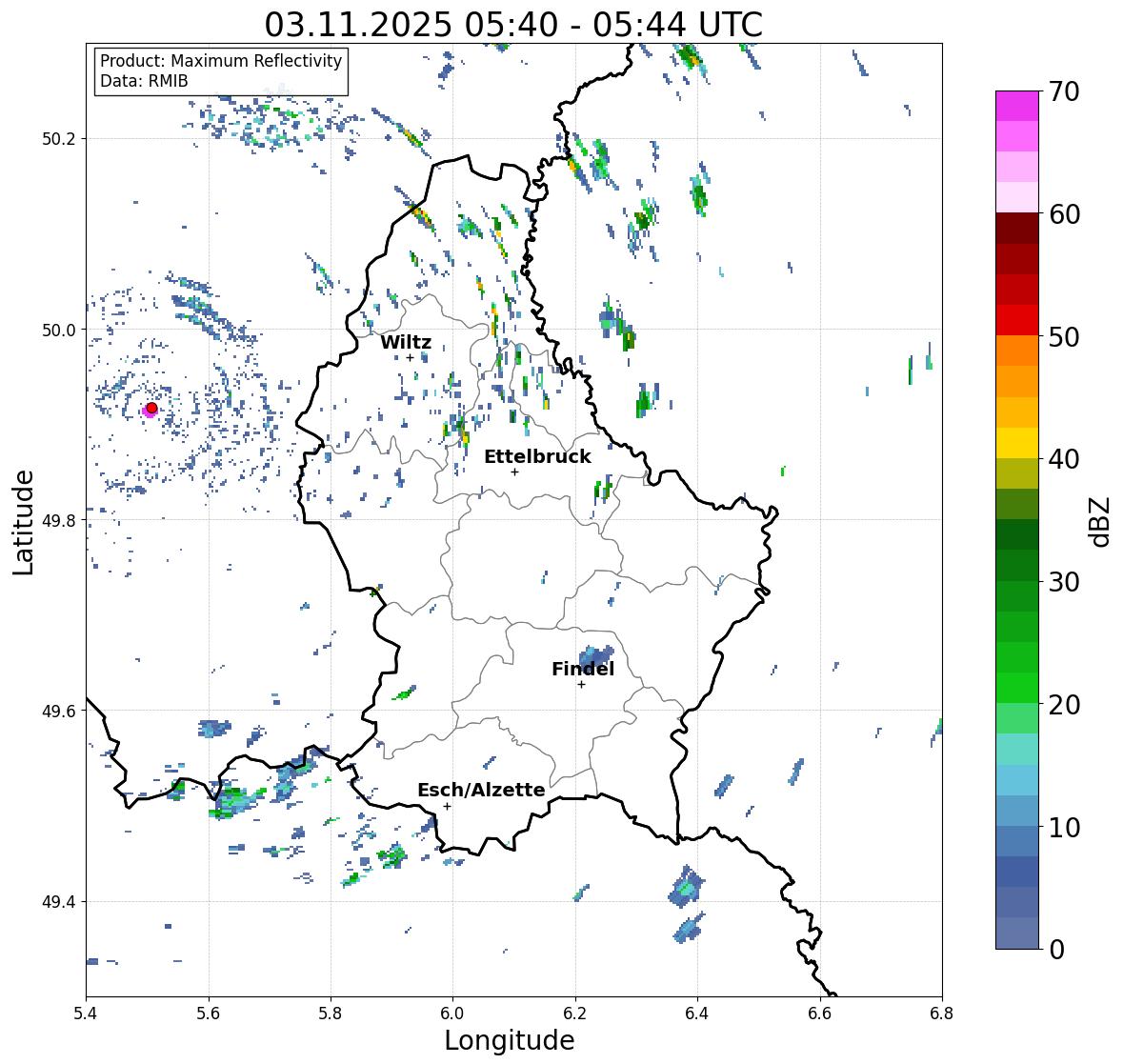Viewport: 1123px width, 1064px height.
Task: Click the bright red colorbar segment above 50
Action: coord(1017,320)
